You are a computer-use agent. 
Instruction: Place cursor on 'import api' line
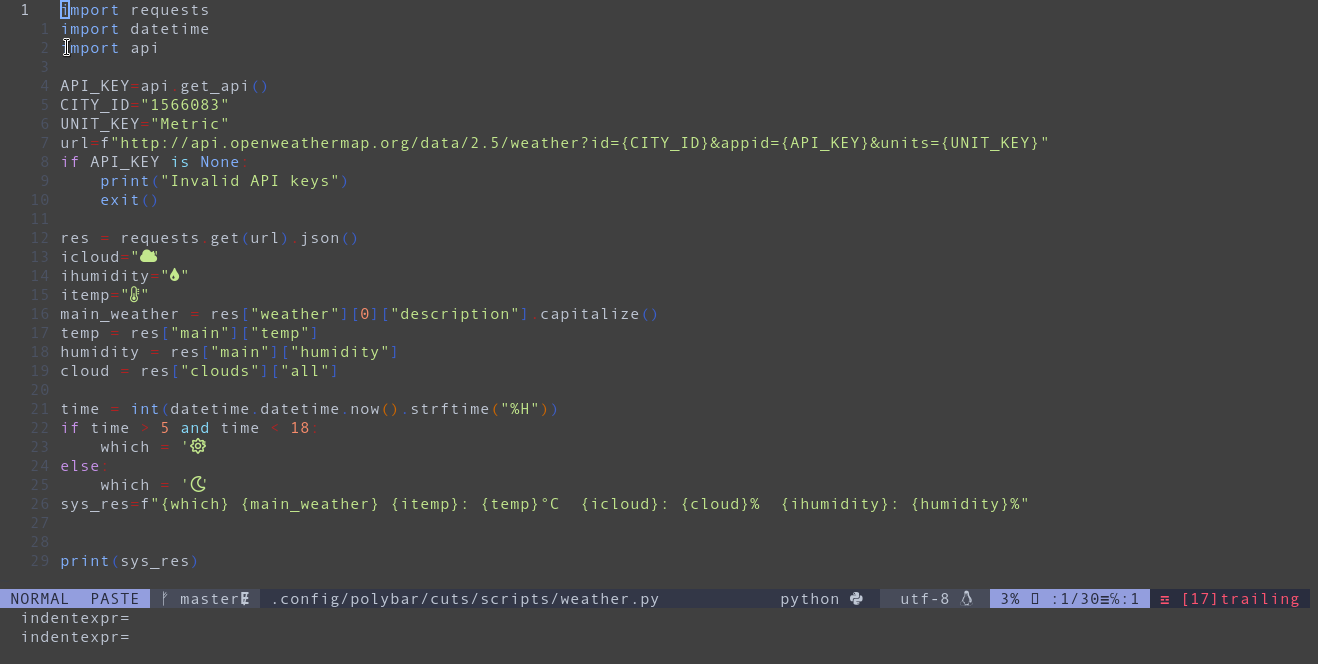pos(110,48)
